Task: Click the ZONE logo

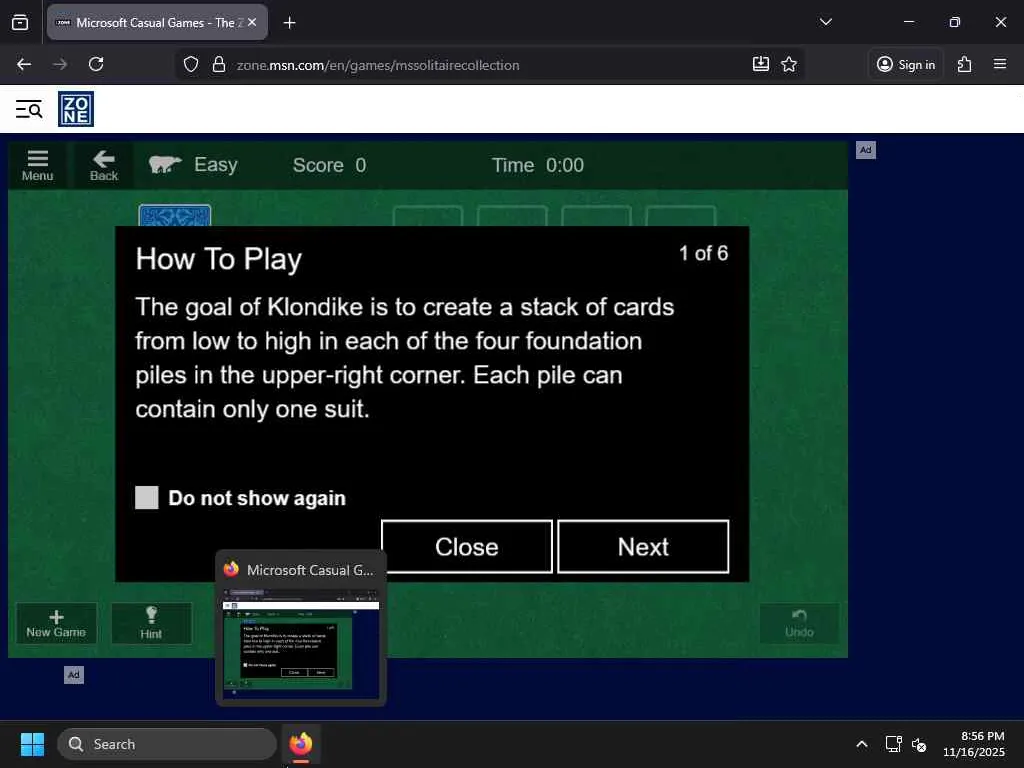Action: (x=76, y=109)
